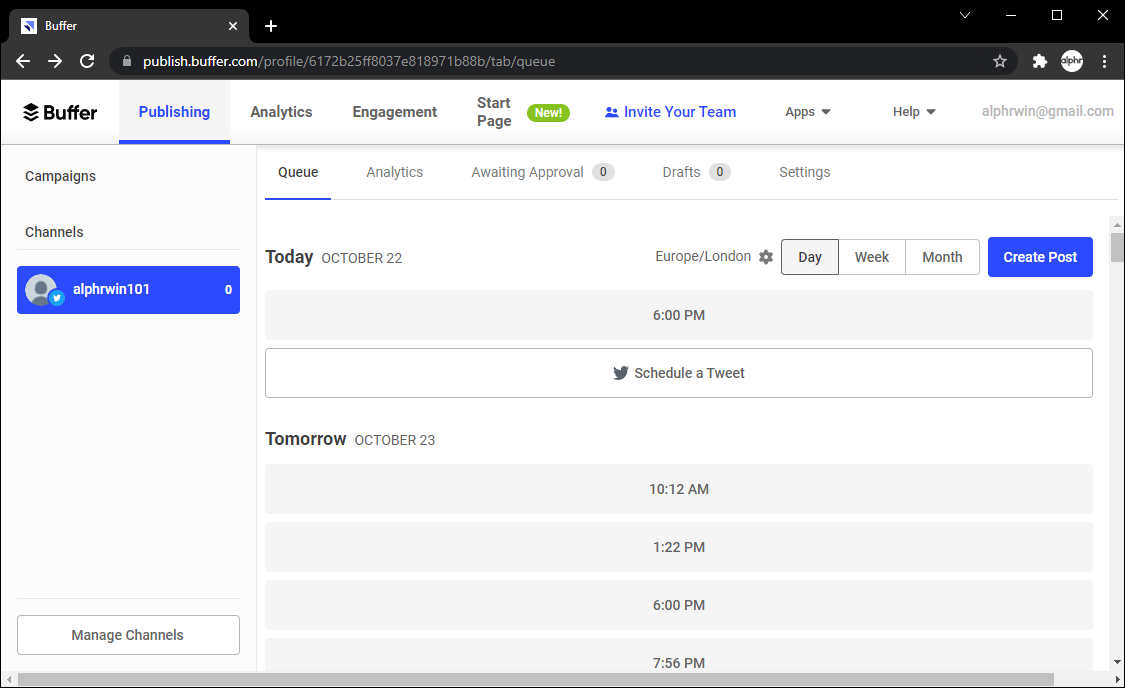Click Manage Channels button
Viewport: 1125px width, 688px height.
(x=128, y=635)
